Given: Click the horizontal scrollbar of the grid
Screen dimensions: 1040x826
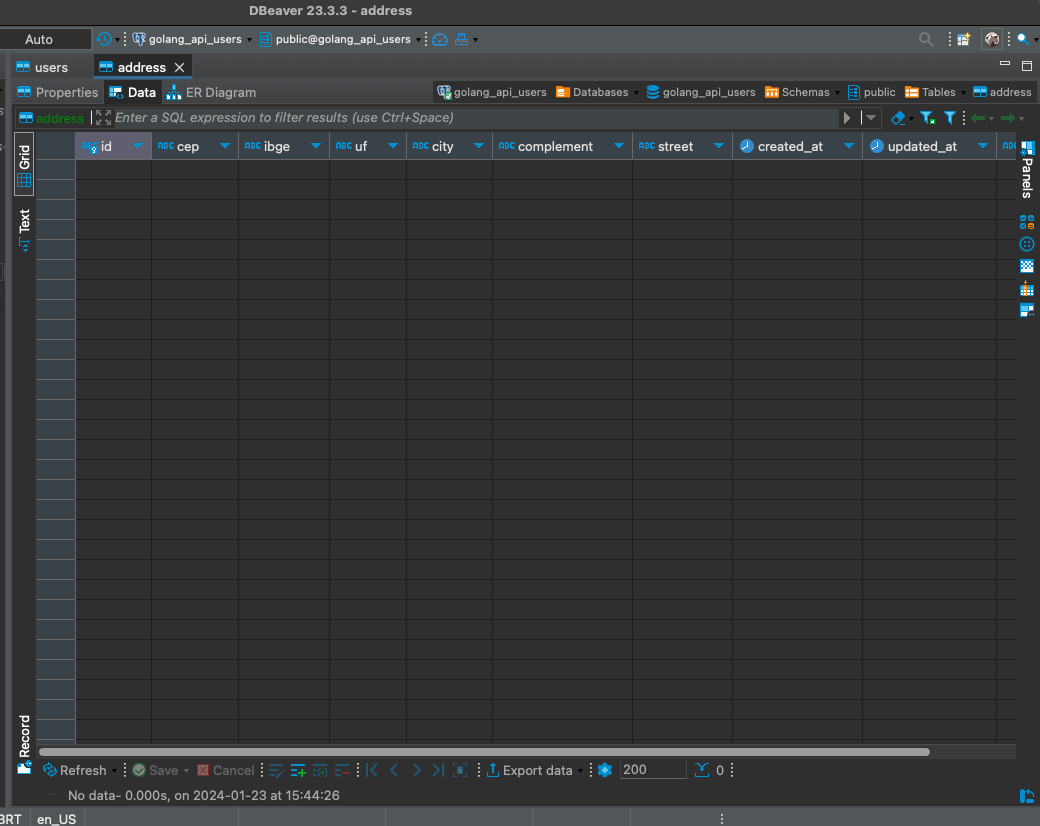Looking at the screenshot, I should coord(484,752).
